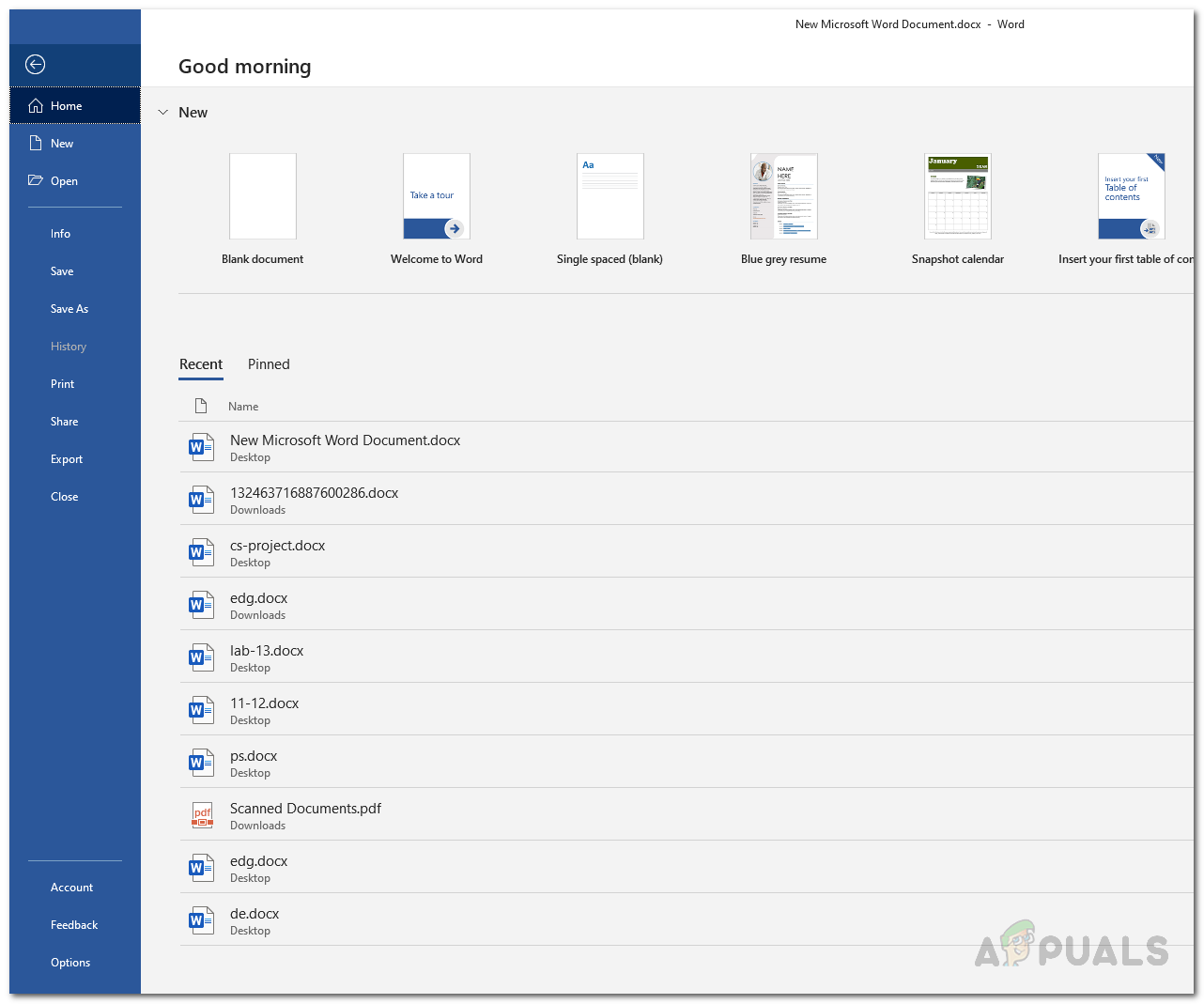Open edg.docx located on Desktop
Viewport: 1204px width, 1004px height.
687,868
